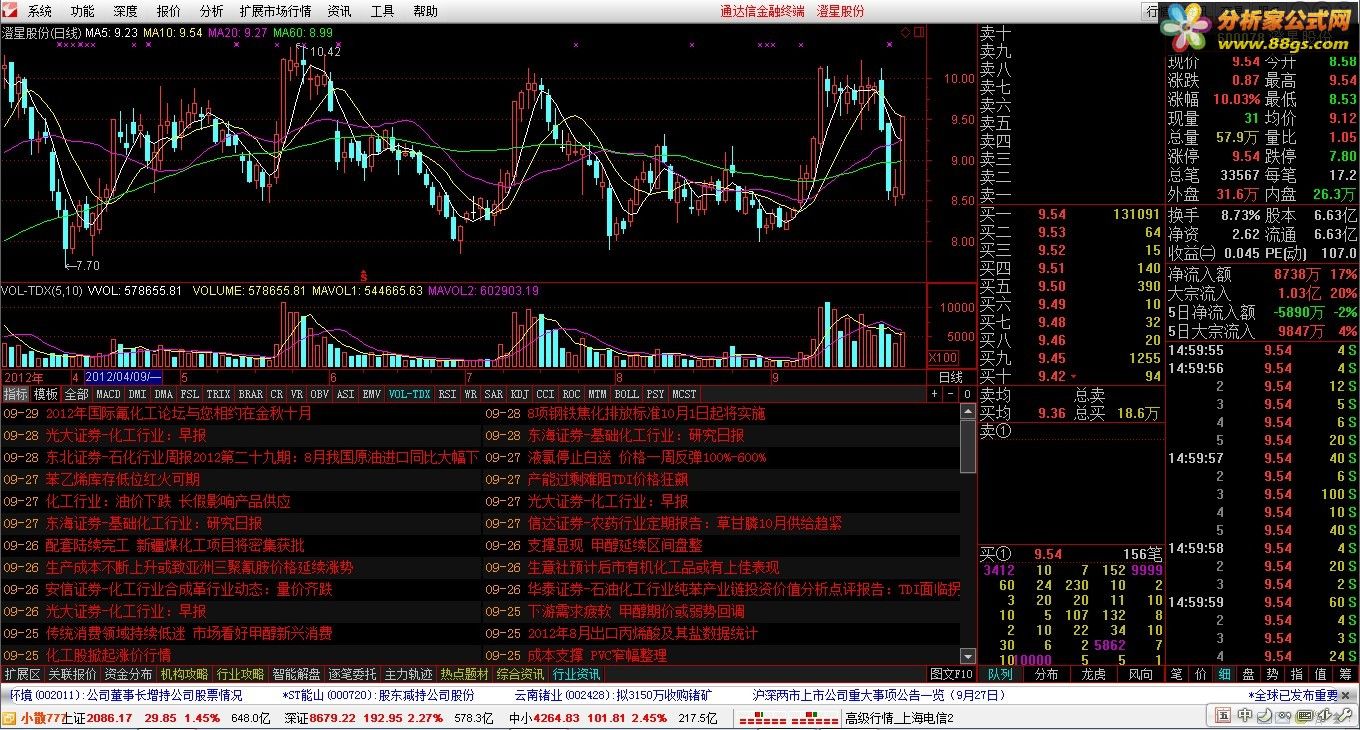Open news: 成本支撑 PVC窄幅整理

pos(597,655)
